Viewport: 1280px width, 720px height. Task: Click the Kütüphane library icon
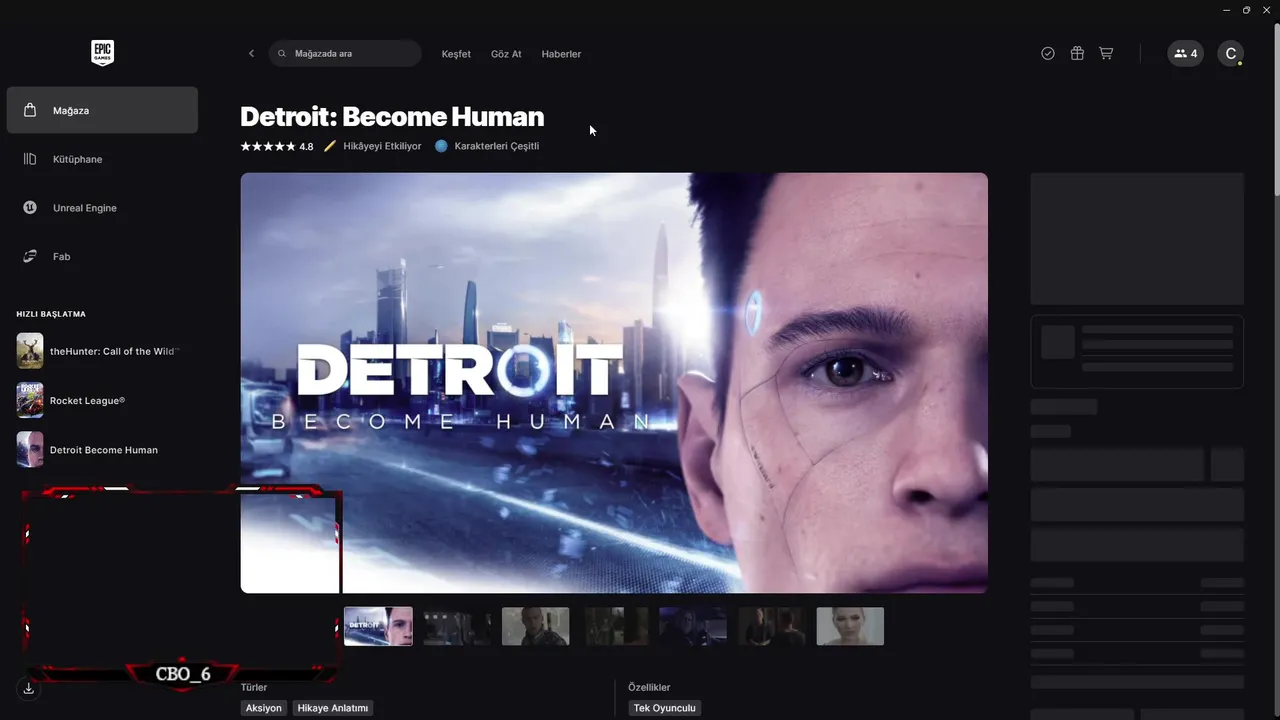tap(30, 159)
